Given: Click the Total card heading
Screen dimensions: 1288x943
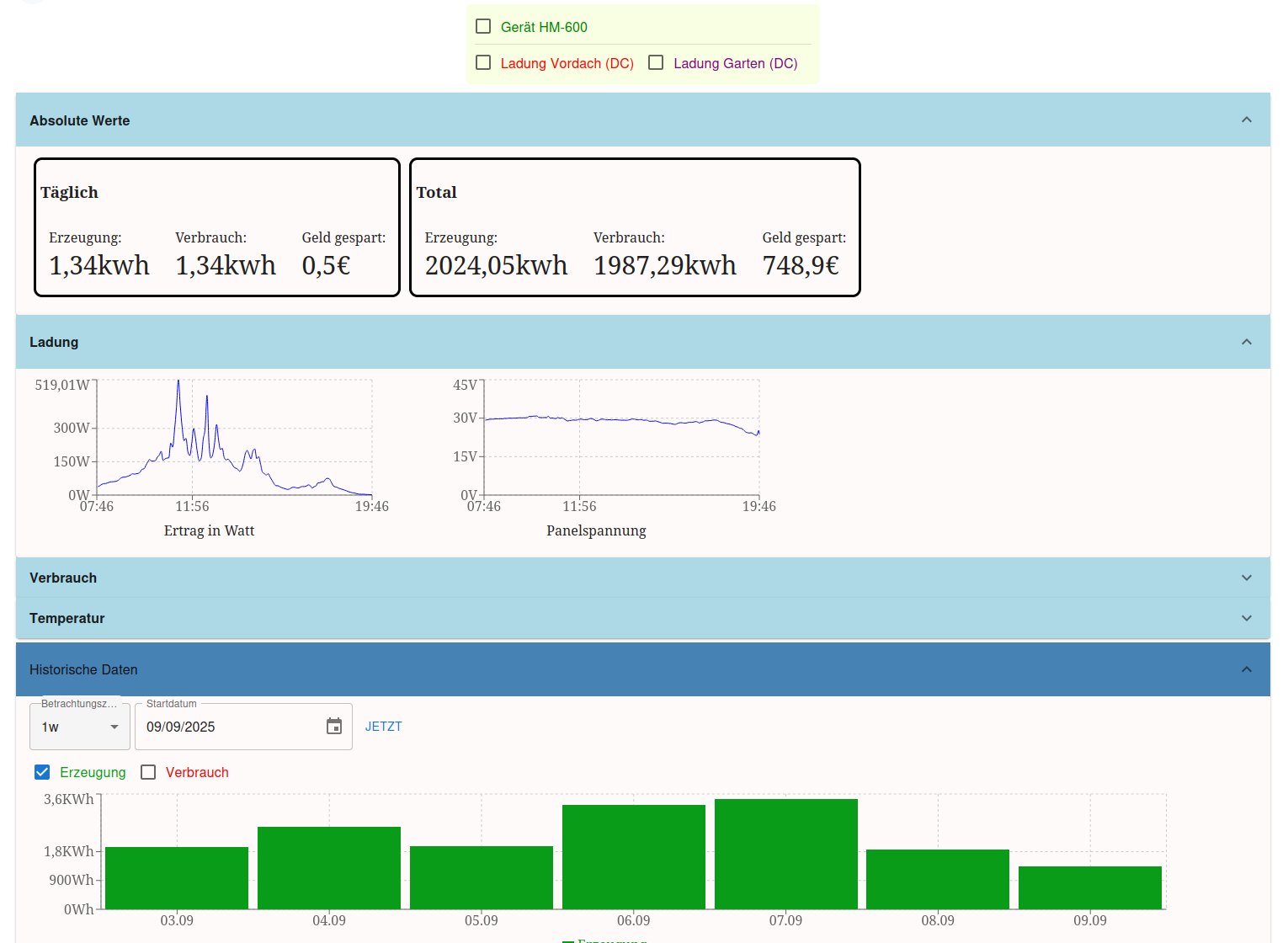Looking at the screenshot, I should coord(436,192).
